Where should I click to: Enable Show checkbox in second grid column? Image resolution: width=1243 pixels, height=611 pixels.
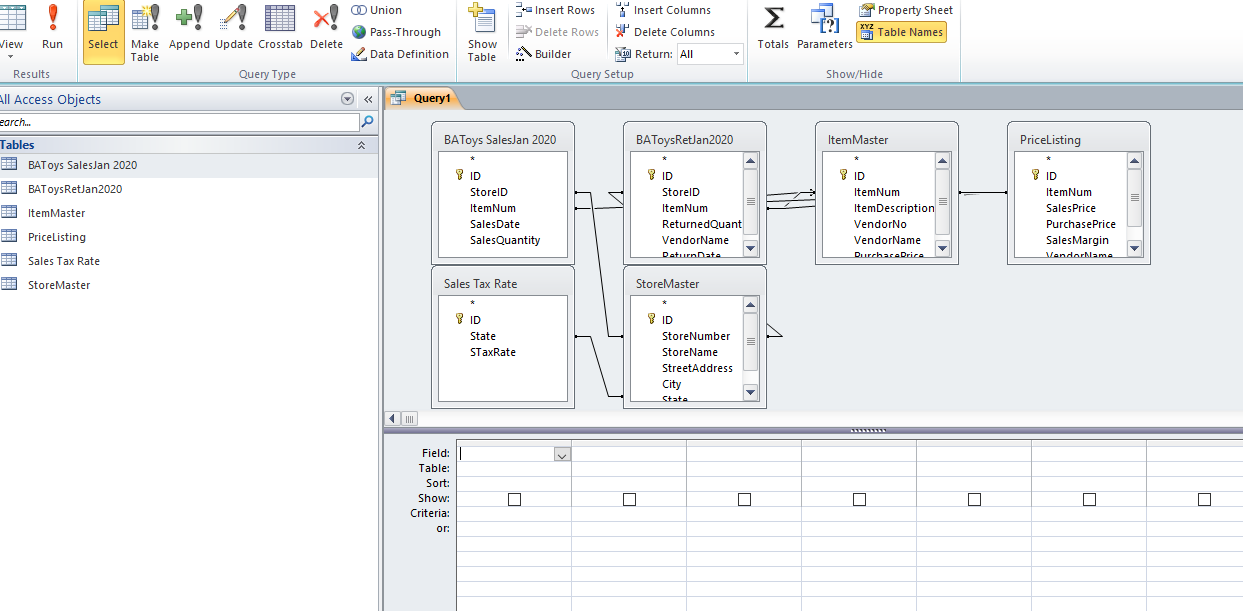tap(629, 499)
